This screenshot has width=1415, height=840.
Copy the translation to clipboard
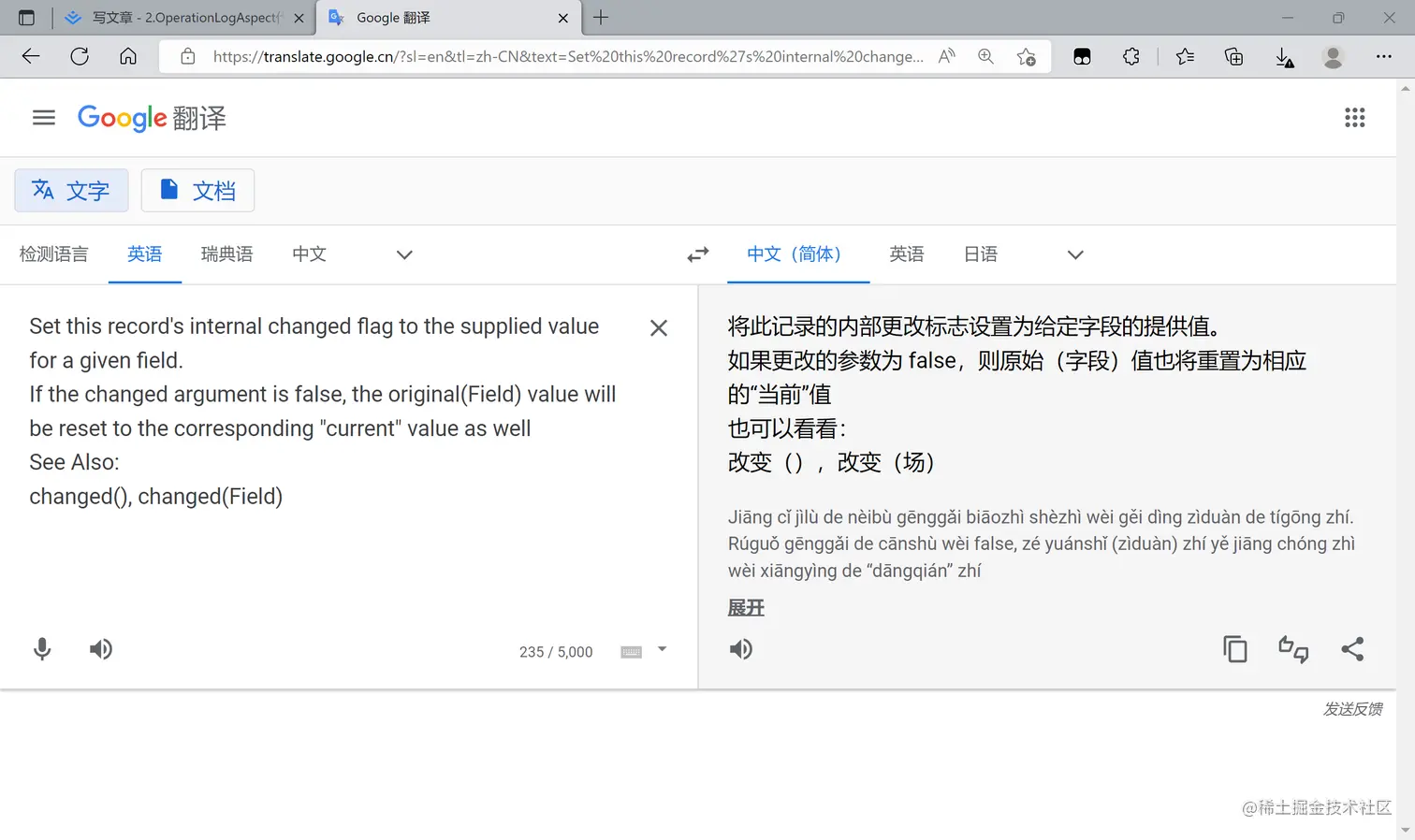point(1235,649)
